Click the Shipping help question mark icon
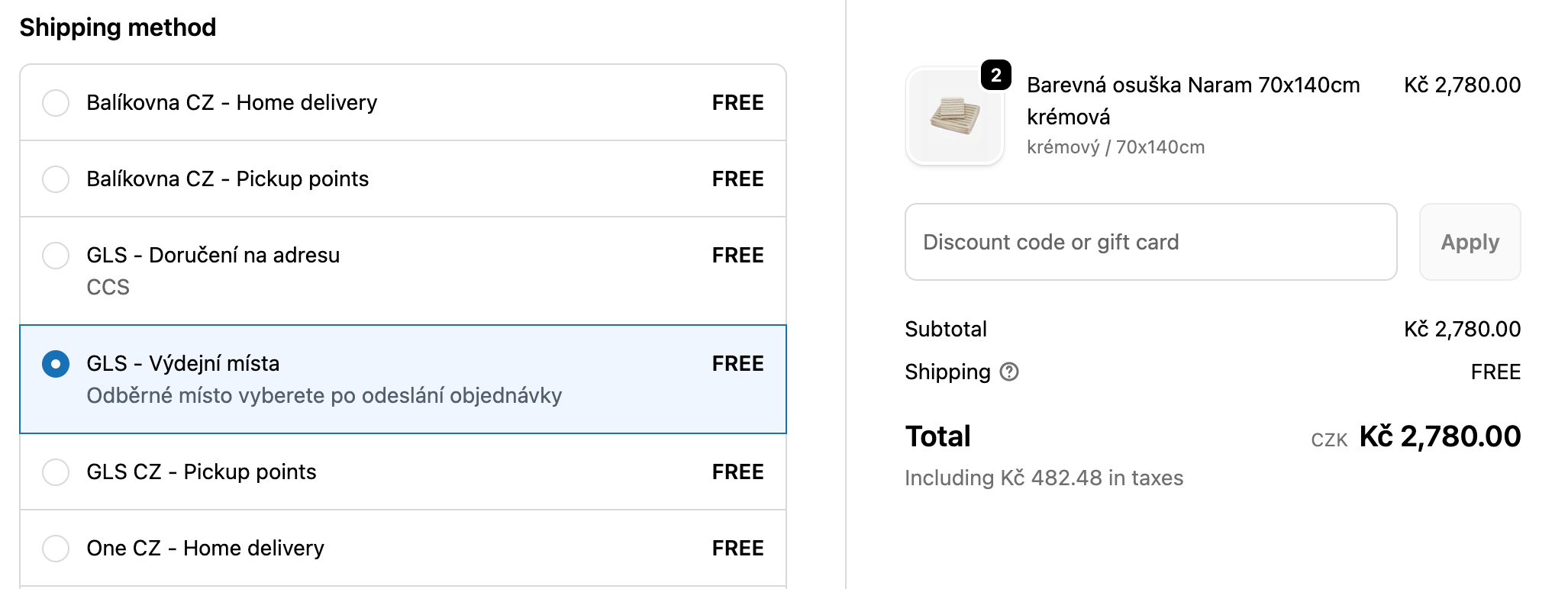Image resolution: width=1568 pixels, height=589 pixels. click(1009, 372)
